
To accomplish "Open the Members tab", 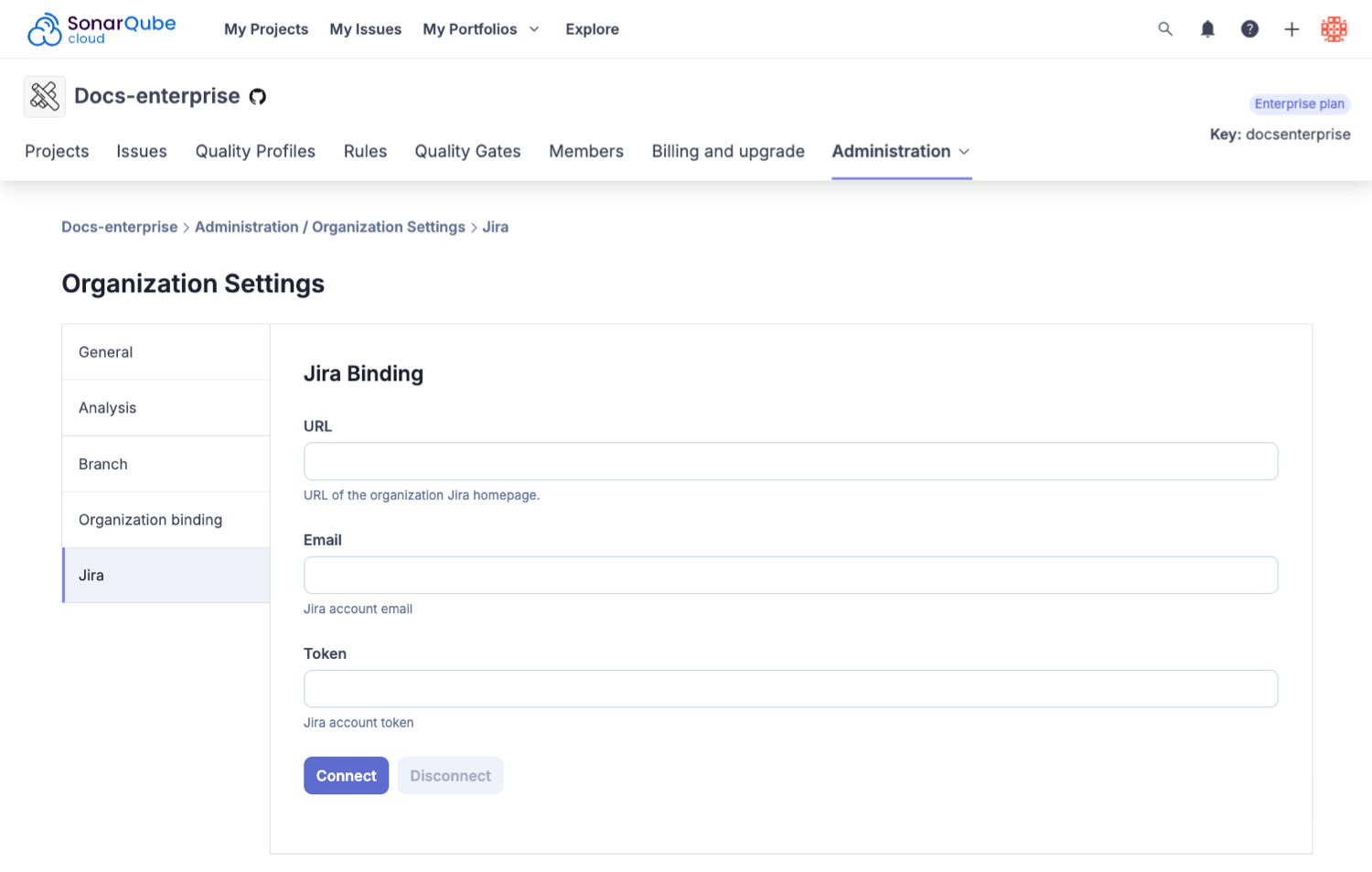I will pyautogui.click(x=586, y=151).
